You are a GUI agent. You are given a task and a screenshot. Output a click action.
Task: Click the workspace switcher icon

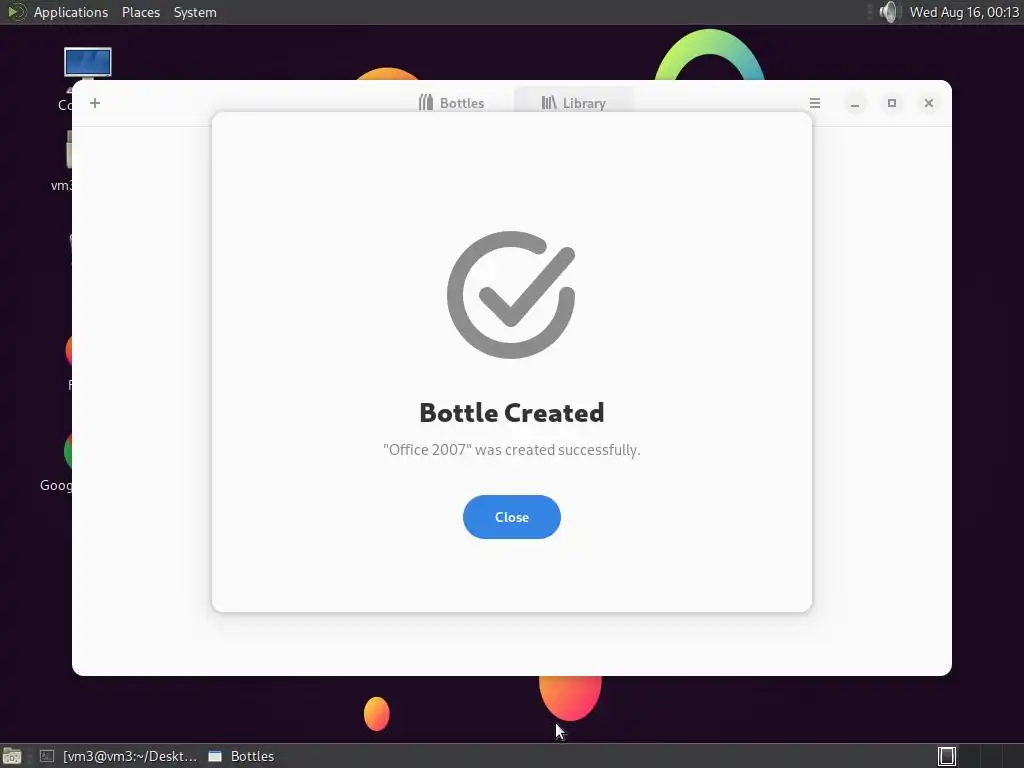point(947,756)
